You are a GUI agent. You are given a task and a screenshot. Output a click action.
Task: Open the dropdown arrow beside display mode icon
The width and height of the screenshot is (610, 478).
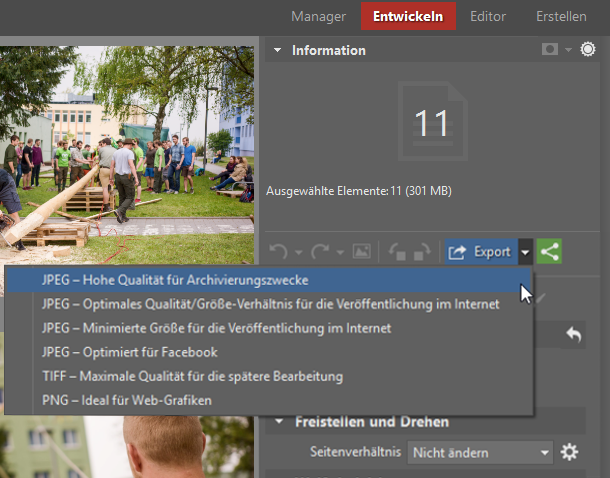tap(568, 50)
